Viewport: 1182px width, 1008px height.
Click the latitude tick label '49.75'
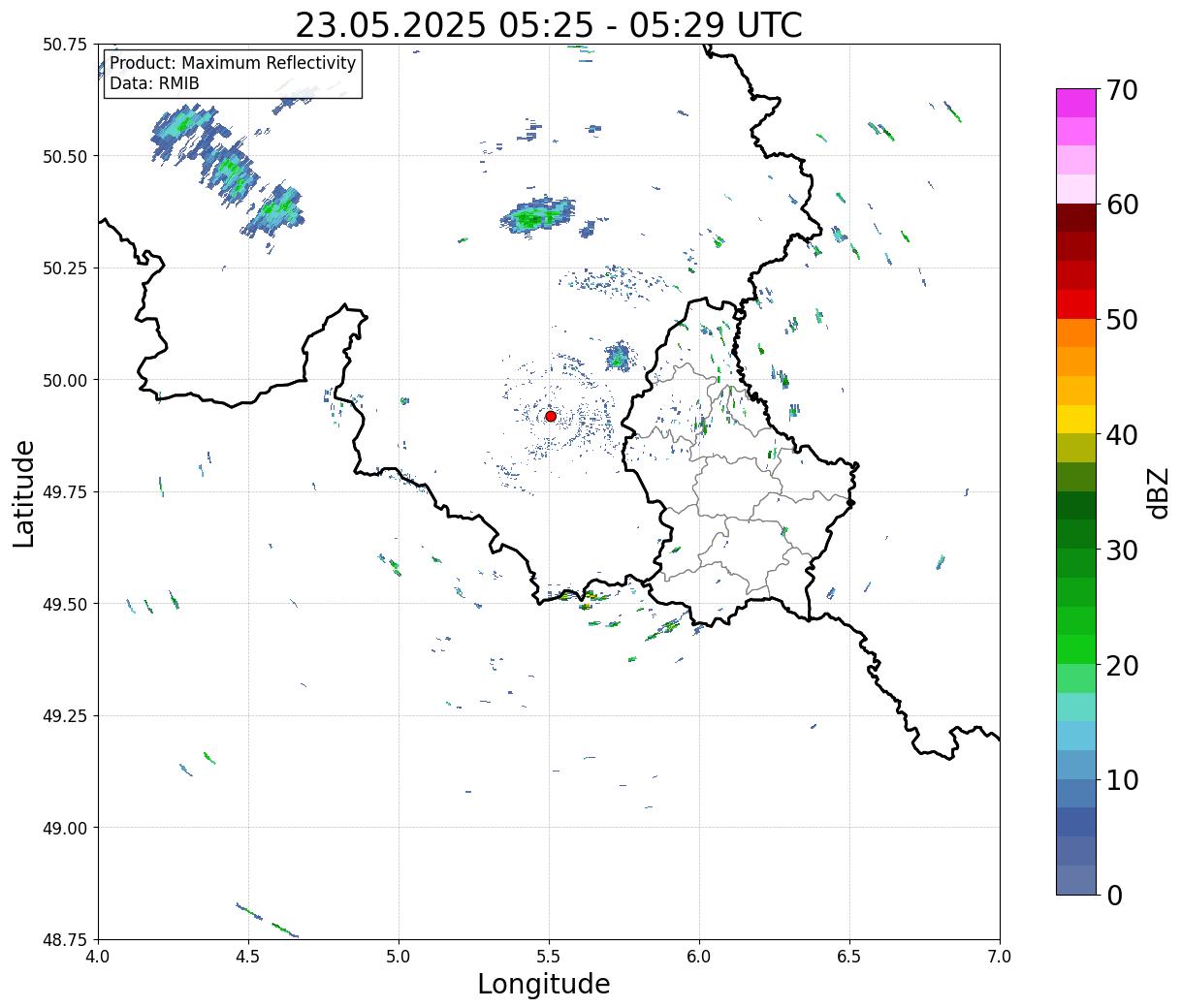point(64,492)
